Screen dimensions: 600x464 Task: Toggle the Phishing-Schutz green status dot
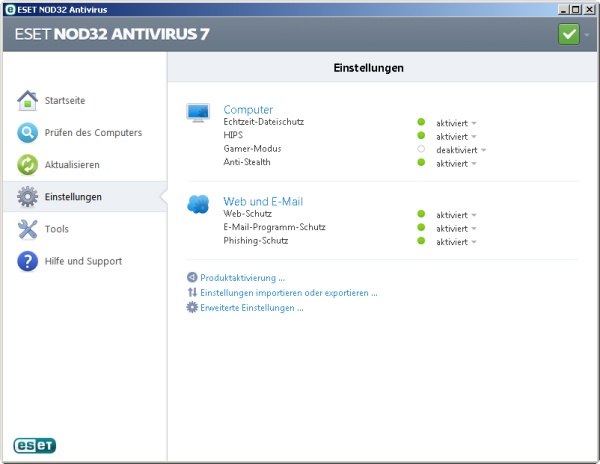[x=421, y=241]
